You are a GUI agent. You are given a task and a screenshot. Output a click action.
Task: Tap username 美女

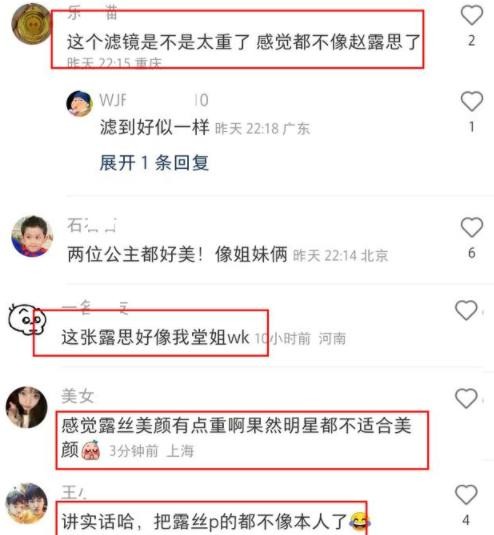78,396
